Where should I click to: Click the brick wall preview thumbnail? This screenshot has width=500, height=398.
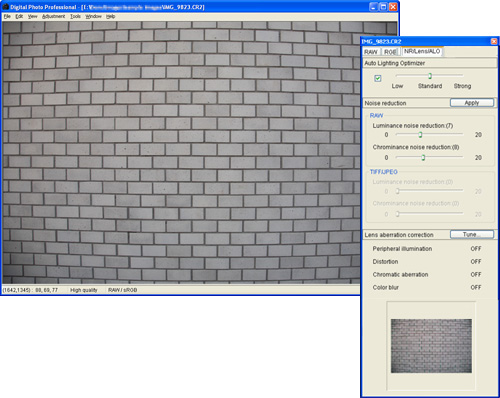(431, 346)
